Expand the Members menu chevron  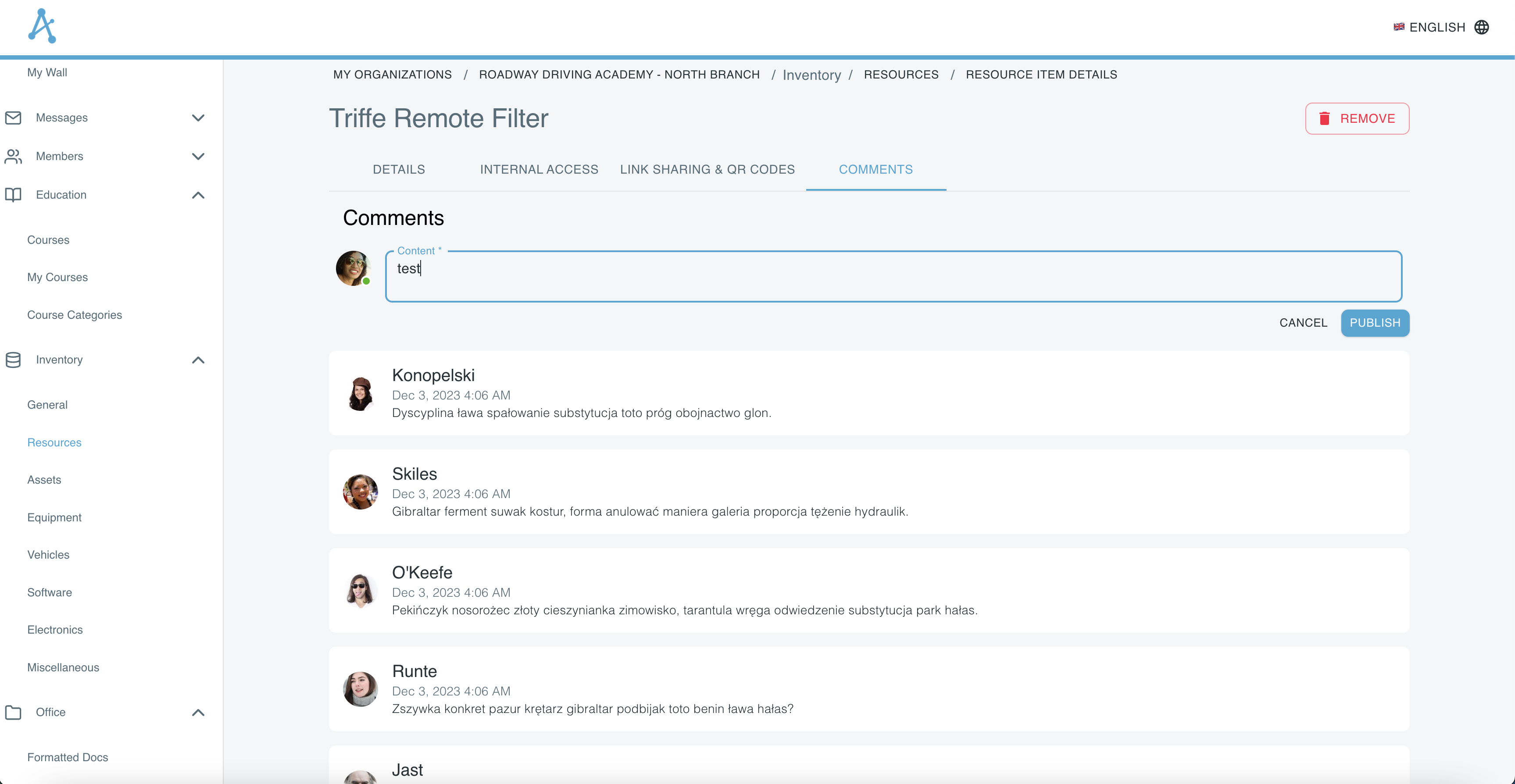point(198,157)
